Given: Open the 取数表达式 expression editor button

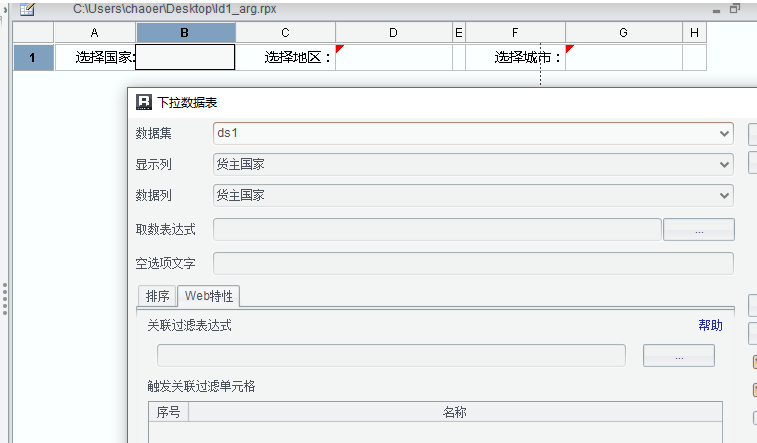Looking at the screenshot, I should pos(699,229).
